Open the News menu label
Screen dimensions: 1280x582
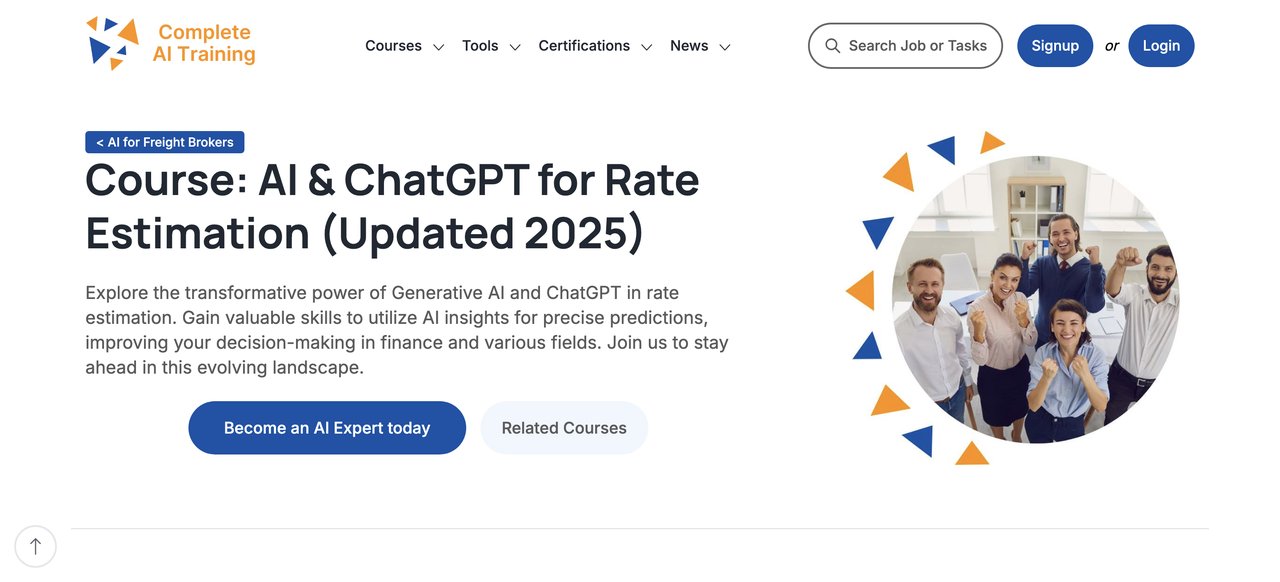[689, 46]
